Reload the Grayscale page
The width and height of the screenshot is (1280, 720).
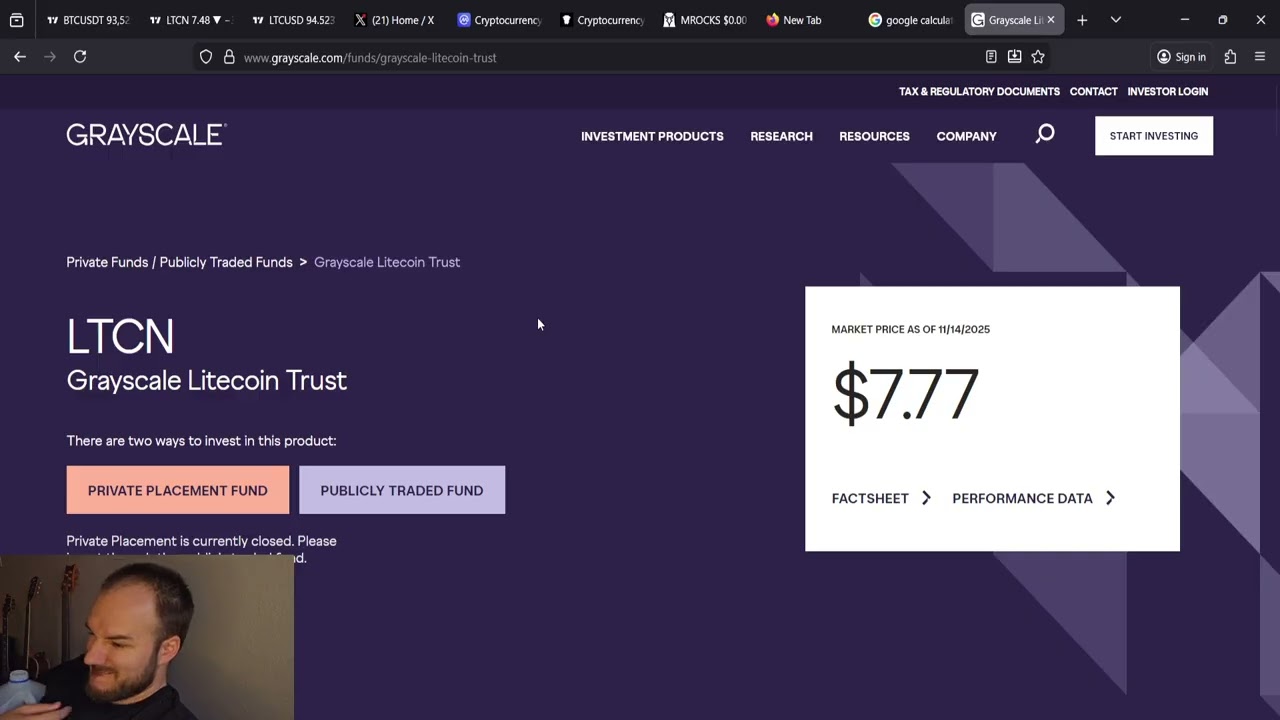tap(80, 57)
